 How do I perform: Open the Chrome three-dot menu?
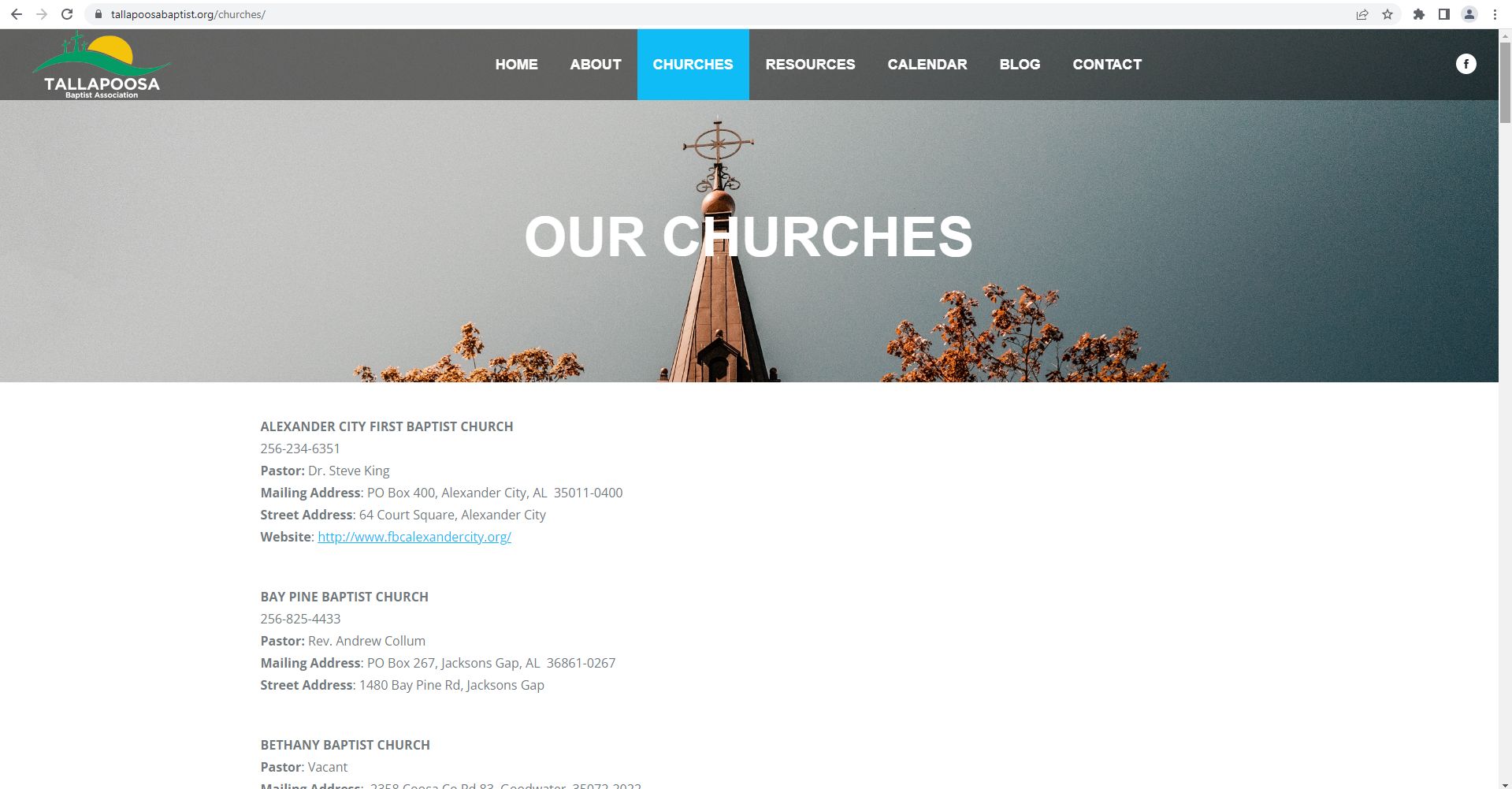1495,14
